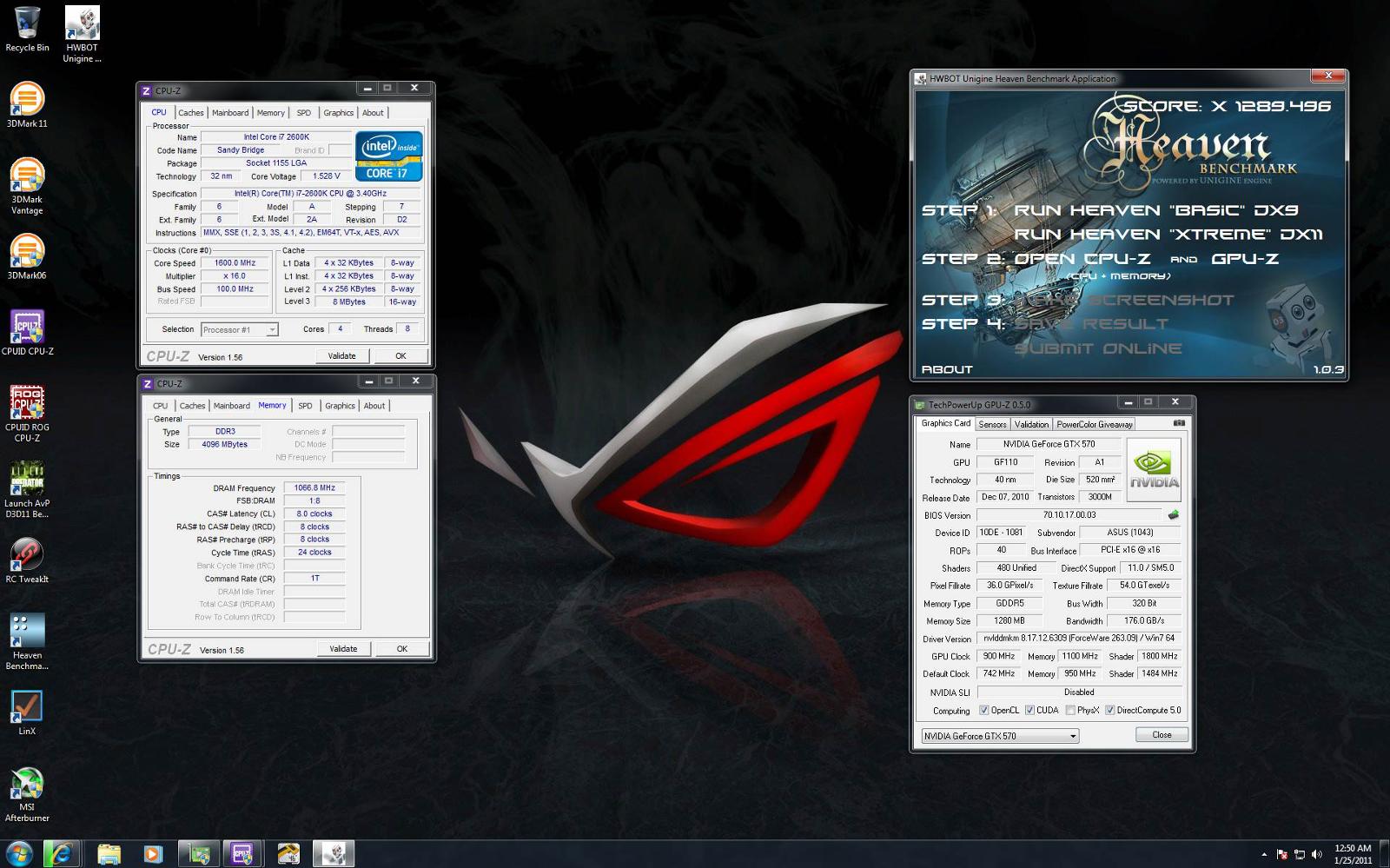Open Internet Explorer from taskbar
The image size is (1390, 868).
coord(62,853)
